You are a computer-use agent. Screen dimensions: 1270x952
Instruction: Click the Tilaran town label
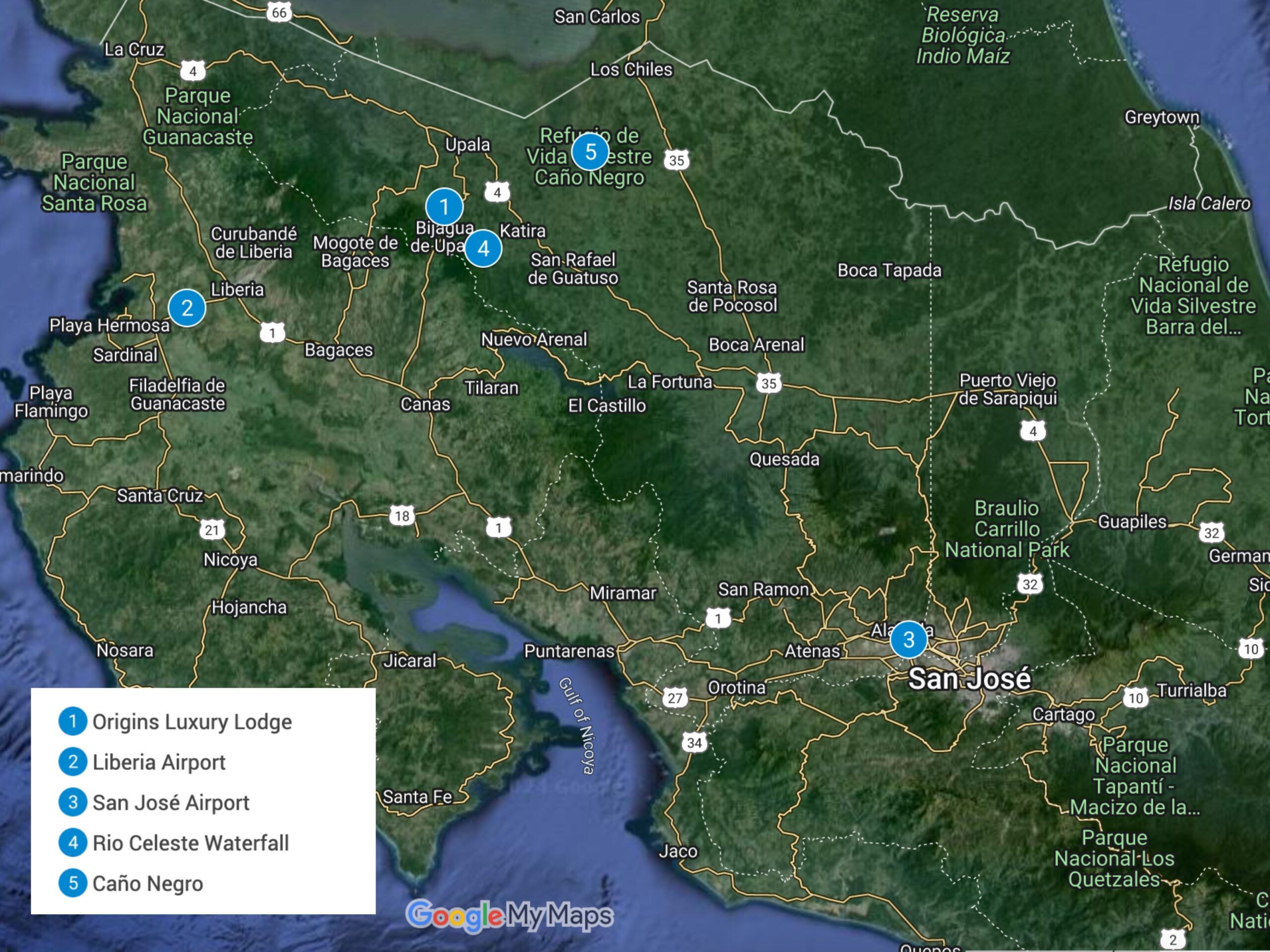[492, 388]
